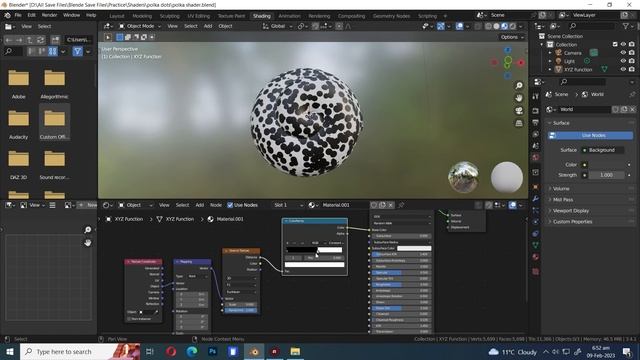Click Background surface shader selector

coord(602,150)
